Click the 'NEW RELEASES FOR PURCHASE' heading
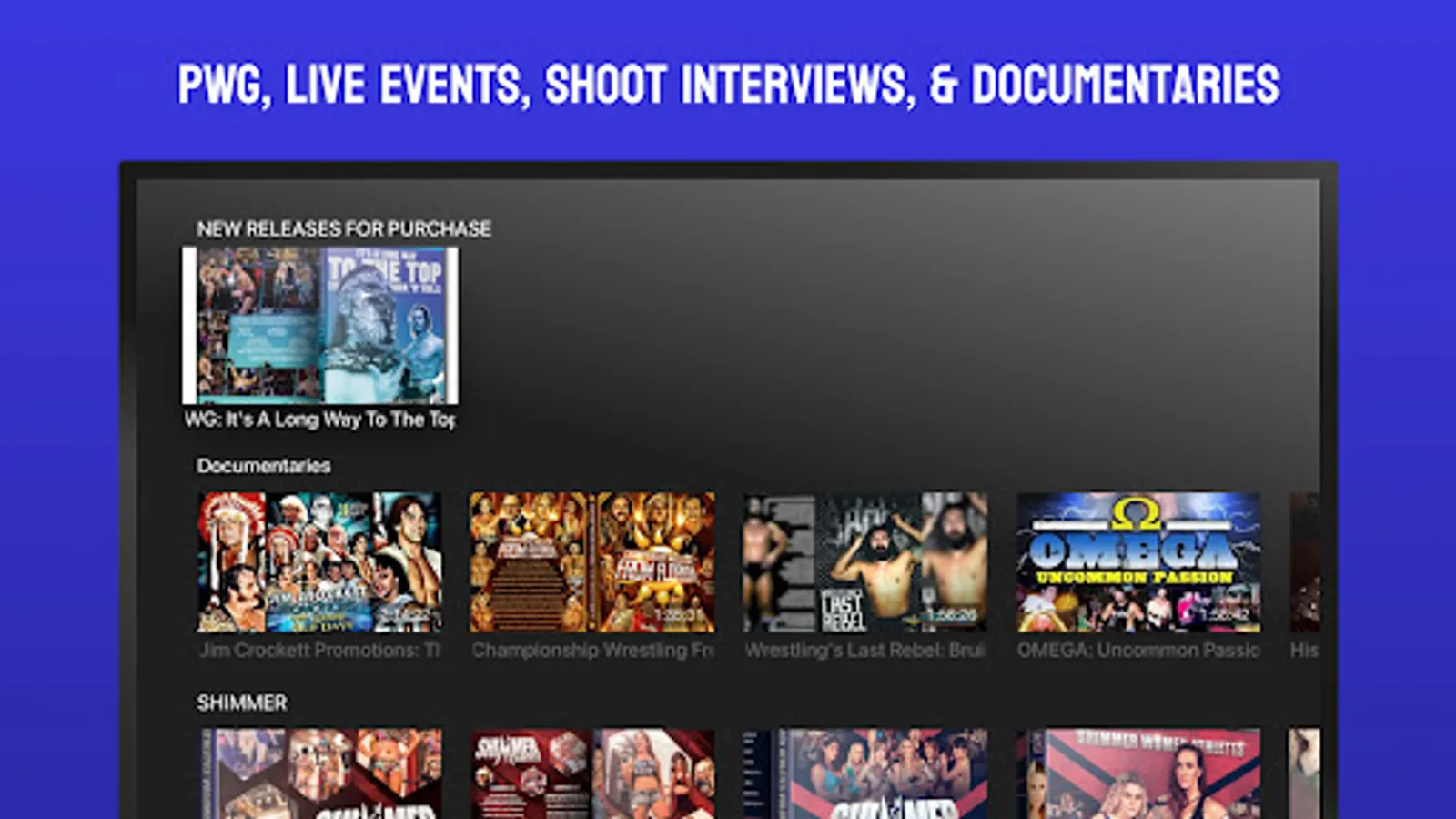The width and height of the screenshot is (1456, 819). point(344,228)
